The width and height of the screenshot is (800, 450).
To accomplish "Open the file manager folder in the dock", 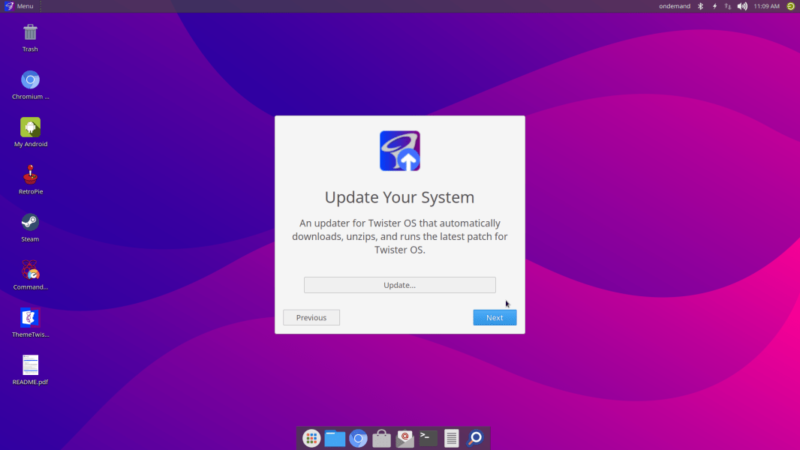I will tap(335, 438).
